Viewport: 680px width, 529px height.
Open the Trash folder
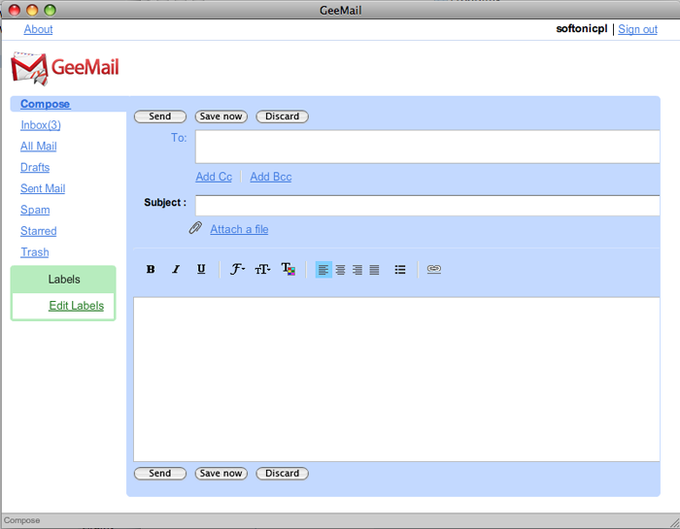(x=35, y=252)
